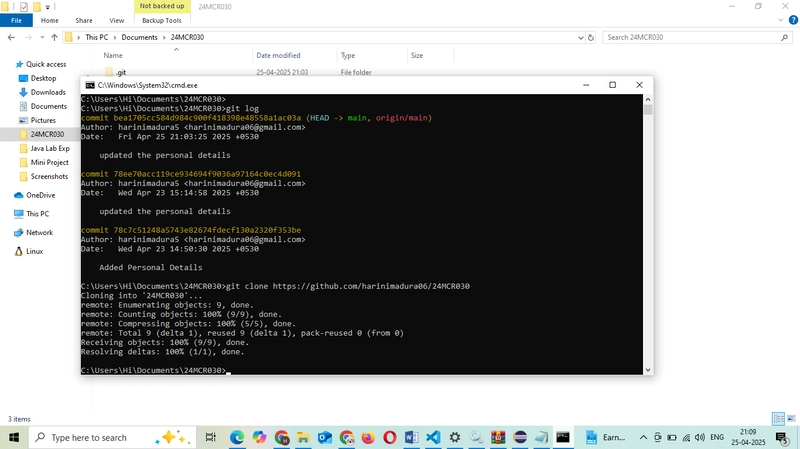Click the Opera browser taskbar icon
Viewport: 800px width, 449px height.
pyautogui.click(x=389, y=437)
